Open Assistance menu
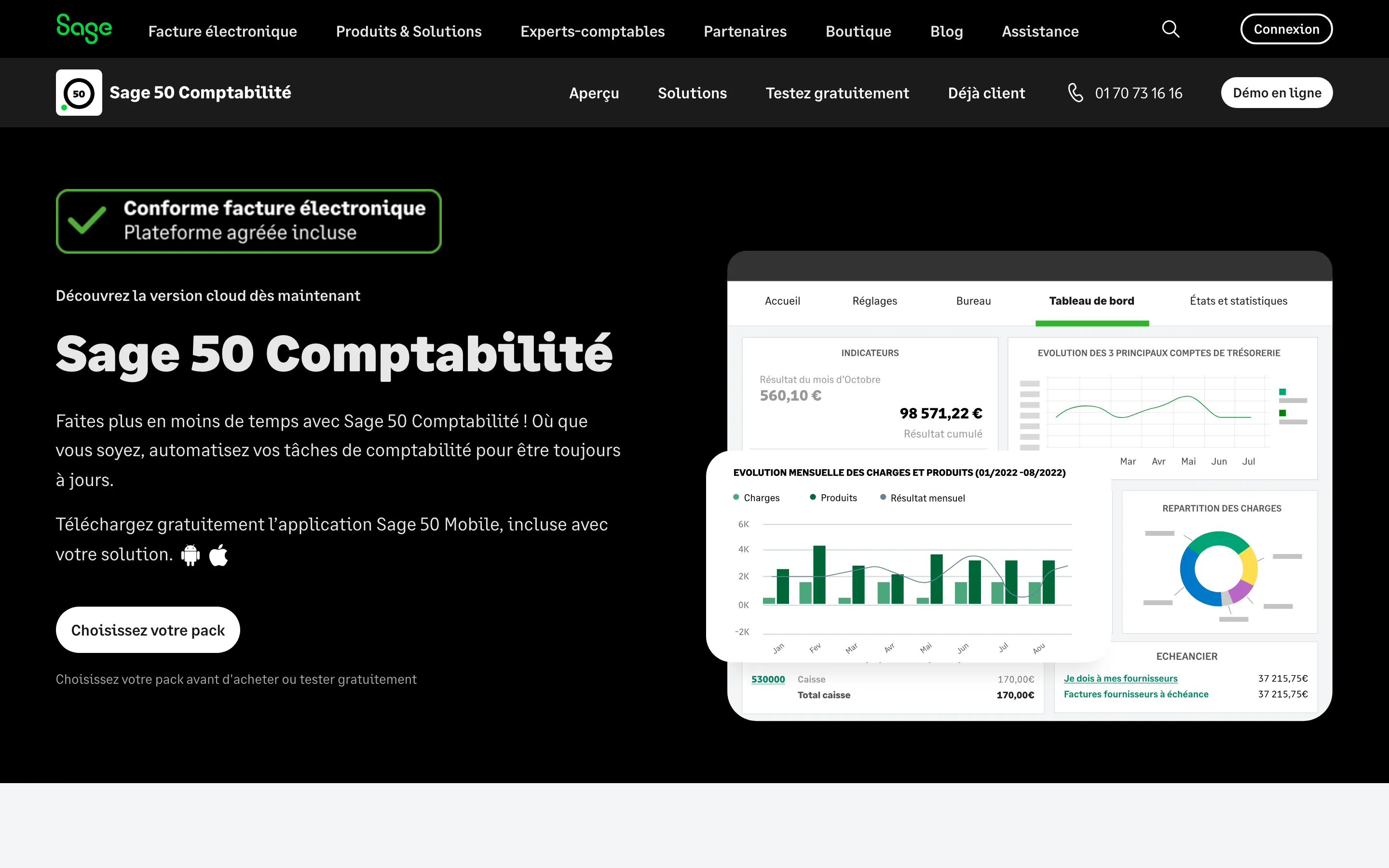This screenshot has width=1389, height=868. pyautogui.click(x=1040, y=31)
